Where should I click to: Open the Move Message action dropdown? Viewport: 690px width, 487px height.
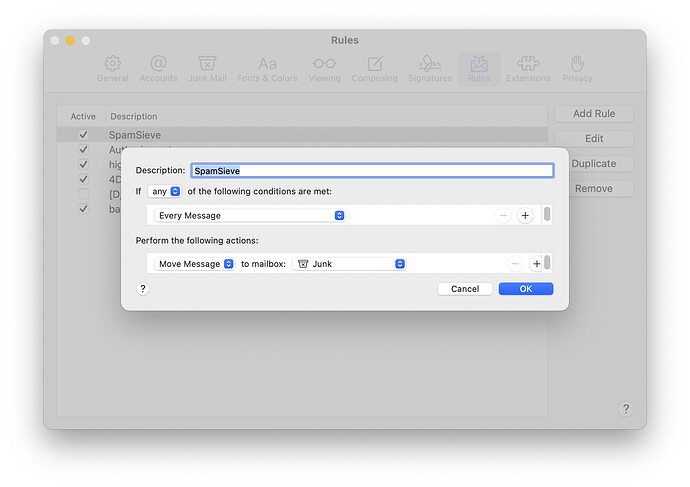(194, 264)
